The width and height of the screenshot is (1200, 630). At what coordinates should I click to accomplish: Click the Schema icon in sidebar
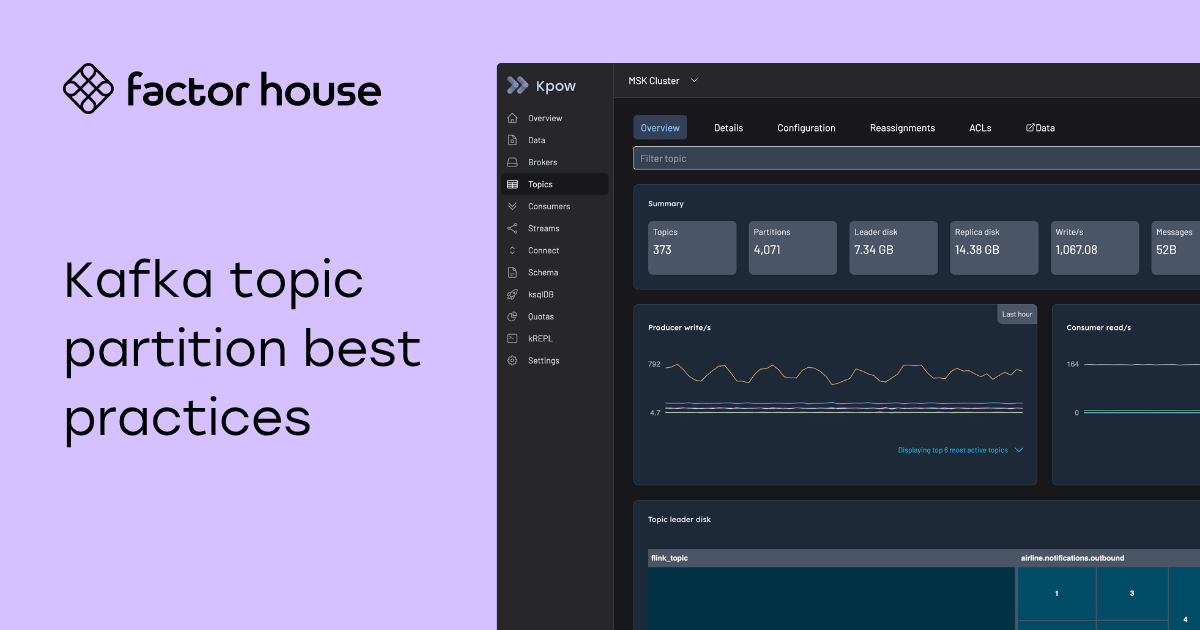tap(512, 272)
